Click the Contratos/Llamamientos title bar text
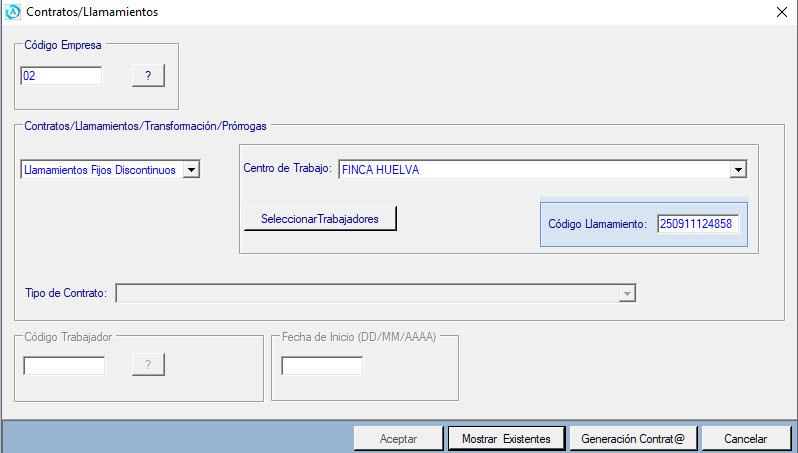 click(90, 13)
